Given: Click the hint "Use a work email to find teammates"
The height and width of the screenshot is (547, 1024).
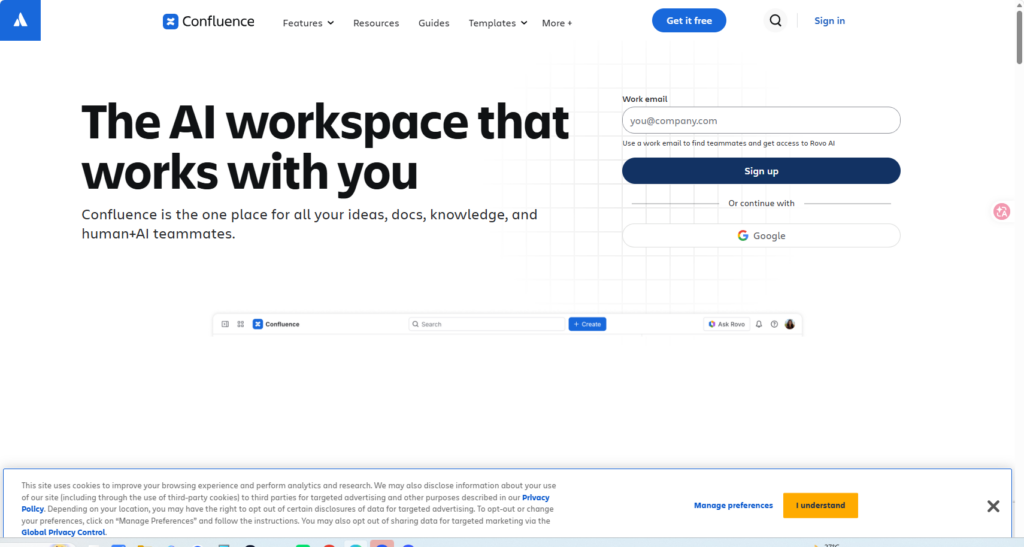Looking at the screenshot, I should coord(684,144).
